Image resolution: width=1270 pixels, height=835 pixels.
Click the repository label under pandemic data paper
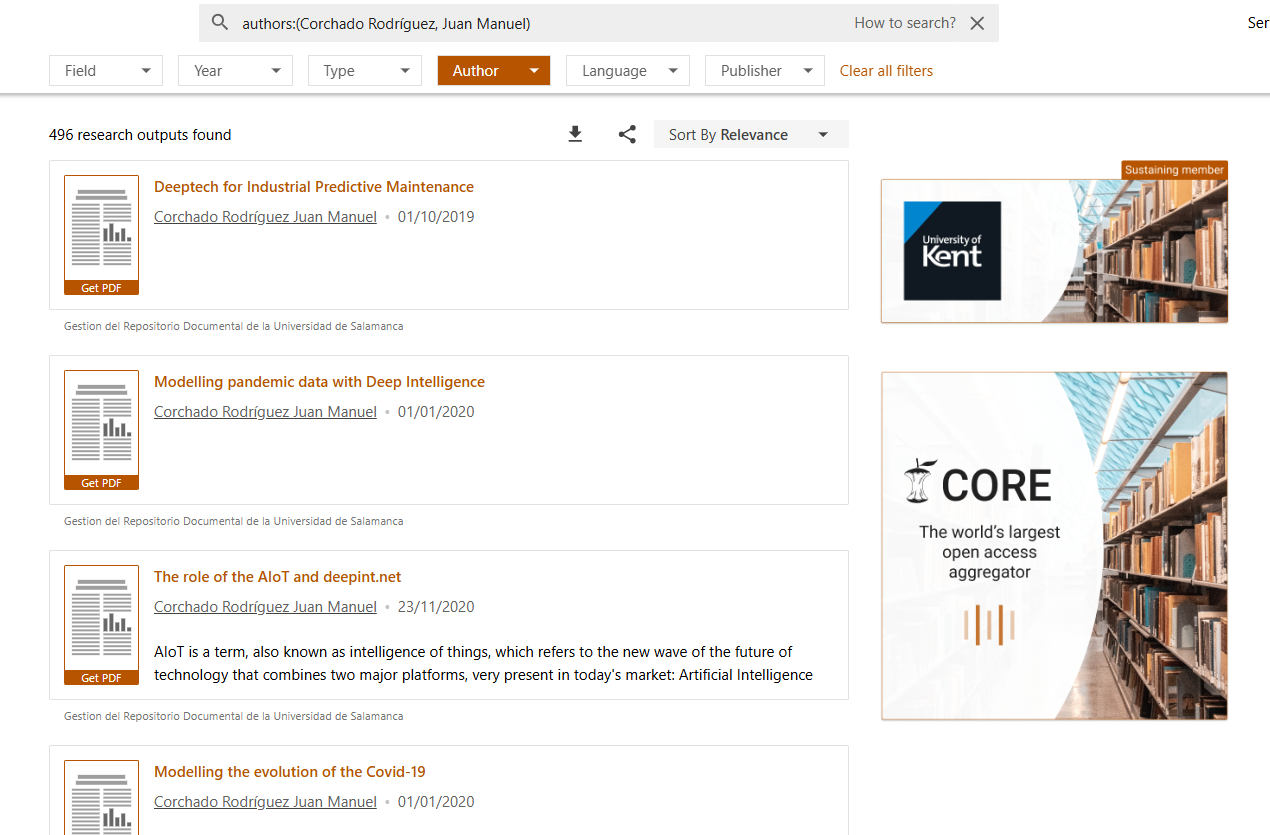[233, 521]
